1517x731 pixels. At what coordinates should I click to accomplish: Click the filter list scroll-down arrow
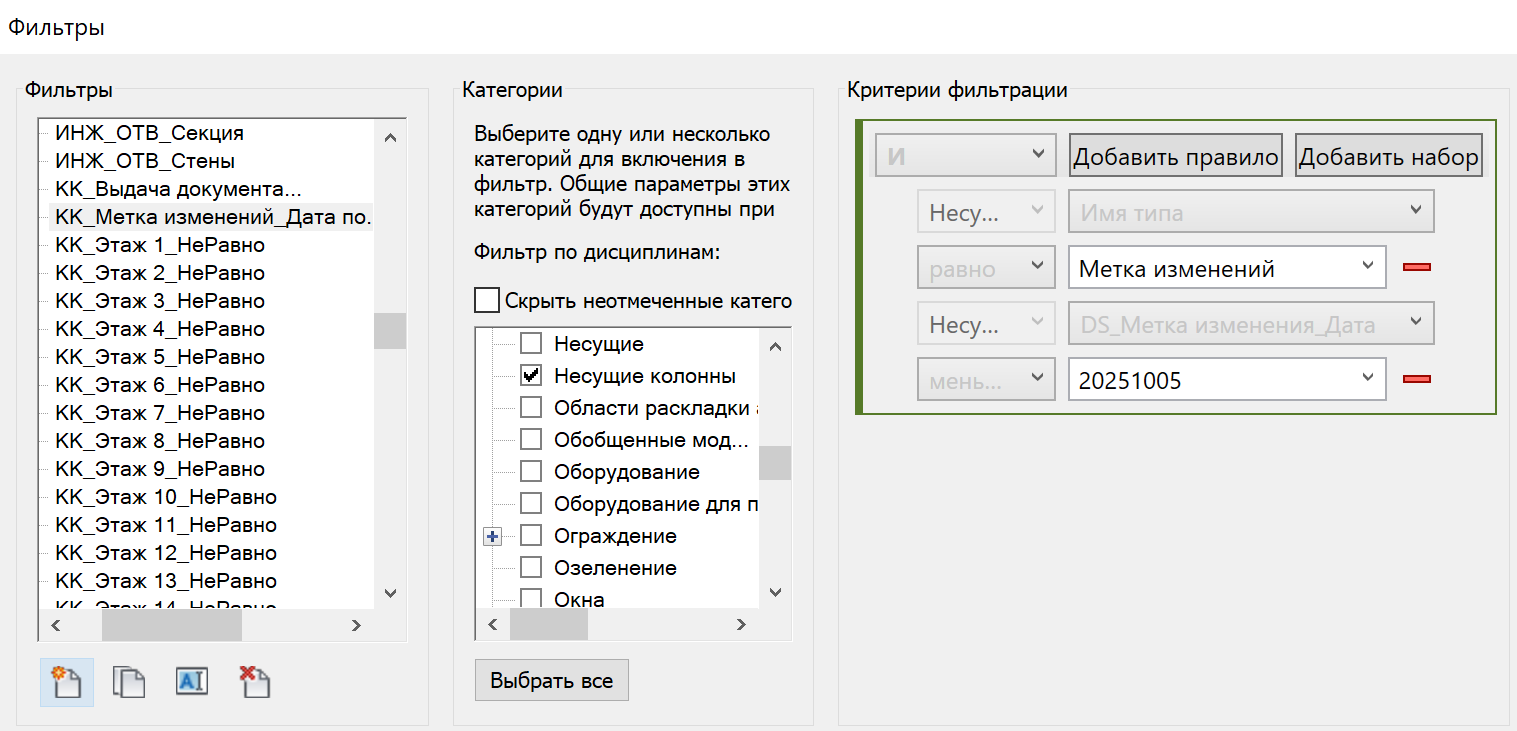tap(390, 594)
